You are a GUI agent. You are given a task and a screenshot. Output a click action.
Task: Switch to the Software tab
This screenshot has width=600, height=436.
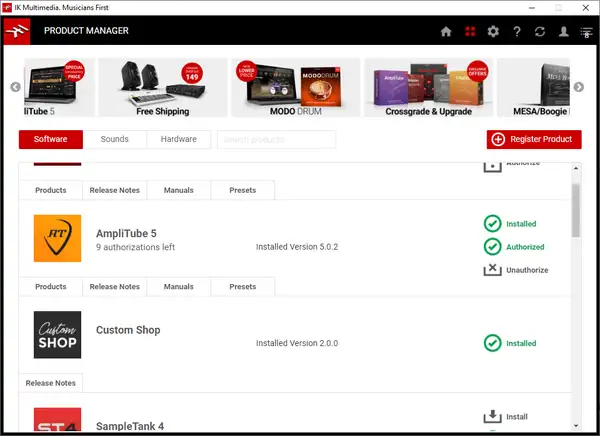51,139
